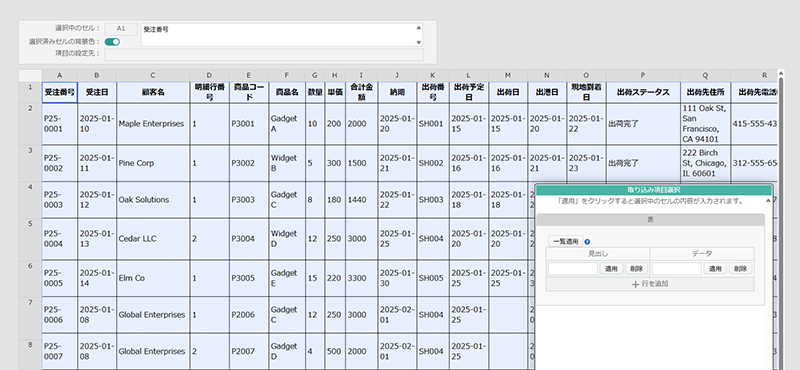Click product code cell P2007
This screenshot has width=800, height=370.
tap(249, 352)
